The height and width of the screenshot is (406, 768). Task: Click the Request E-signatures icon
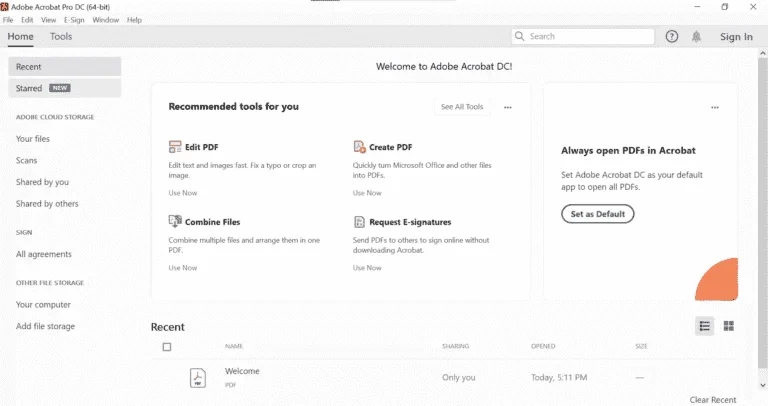pos(359,222)
